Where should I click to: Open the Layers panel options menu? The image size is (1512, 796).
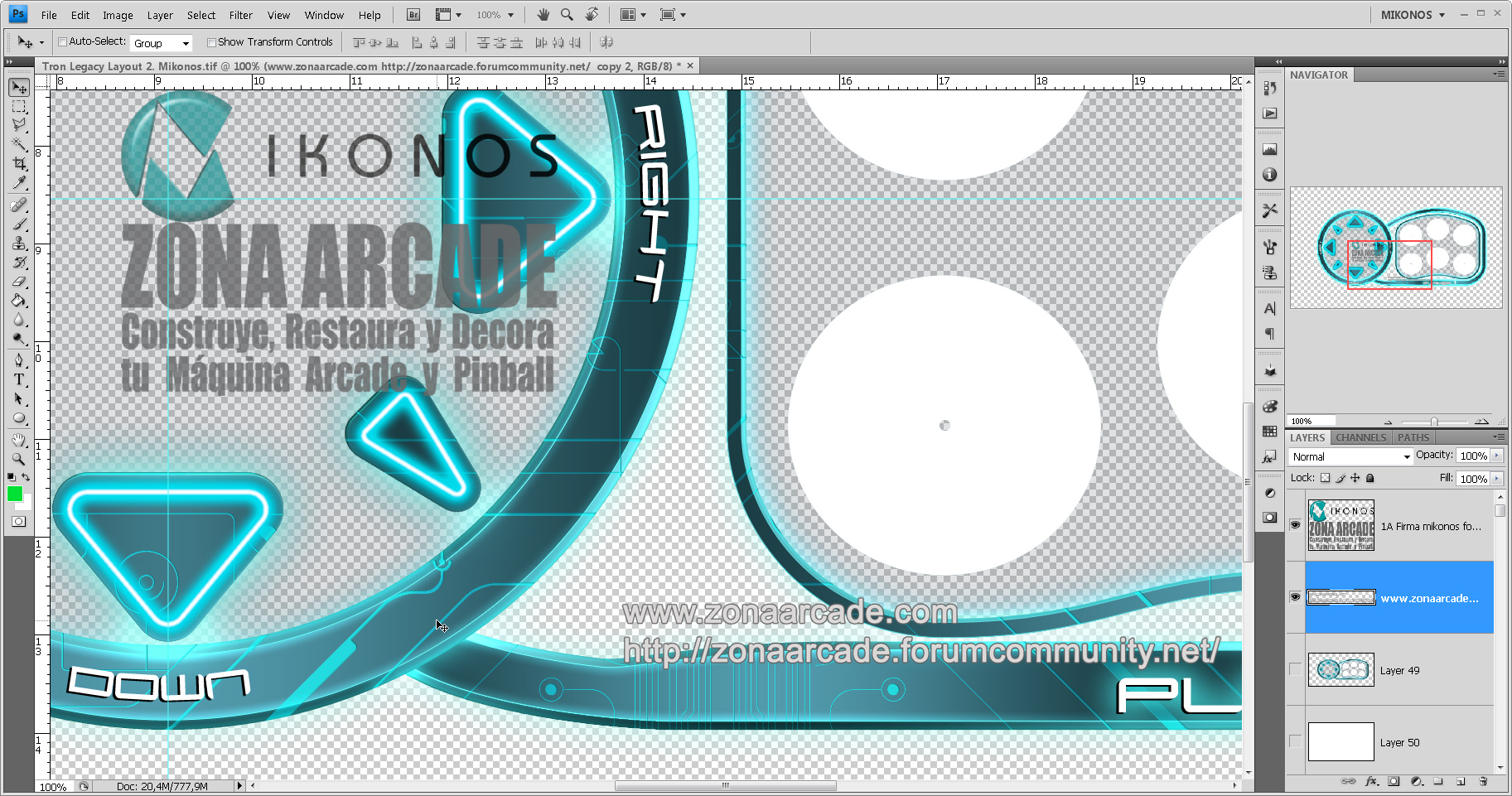click(x=1498, y=437)
